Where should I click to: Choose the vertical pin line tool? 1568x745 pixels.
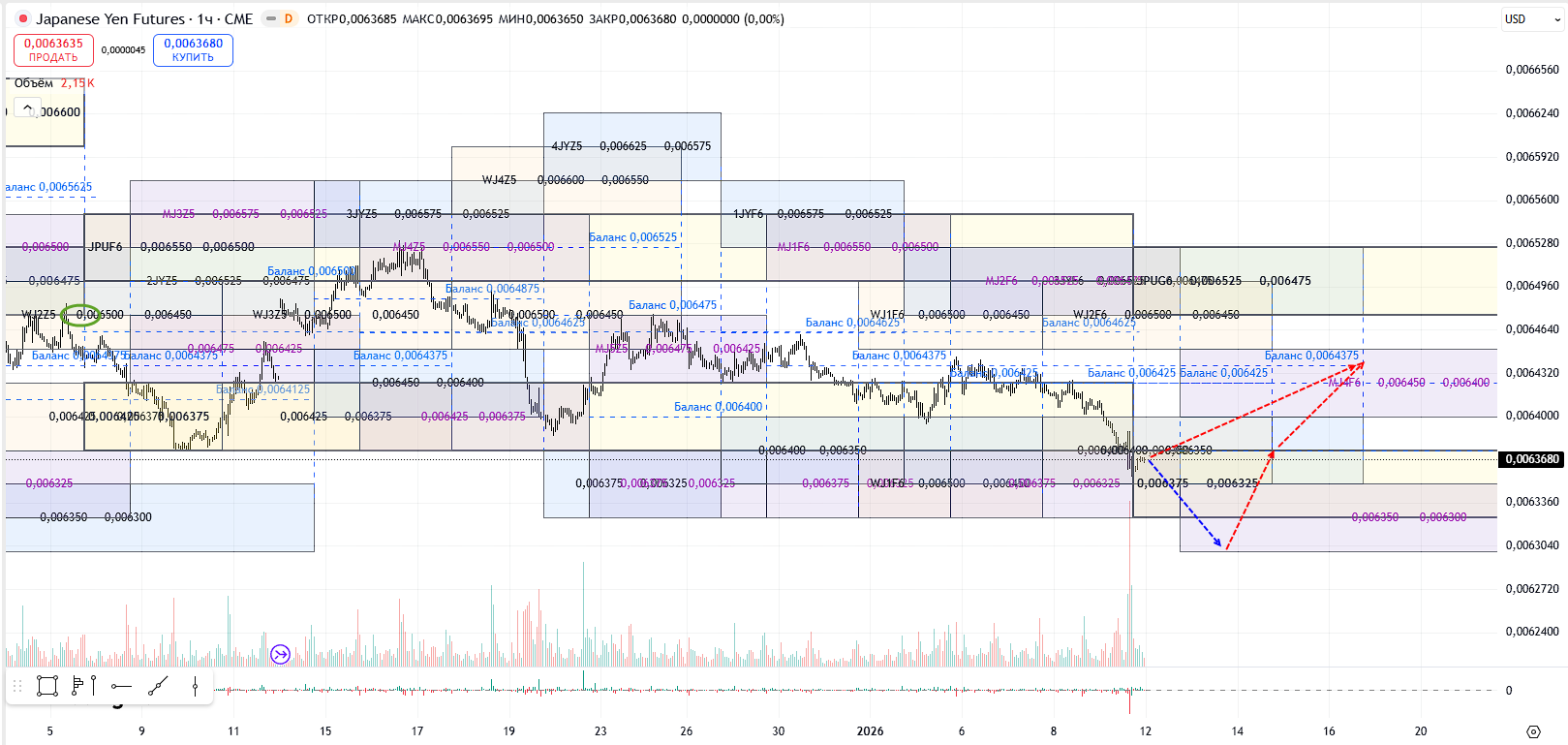click(94, 686)
